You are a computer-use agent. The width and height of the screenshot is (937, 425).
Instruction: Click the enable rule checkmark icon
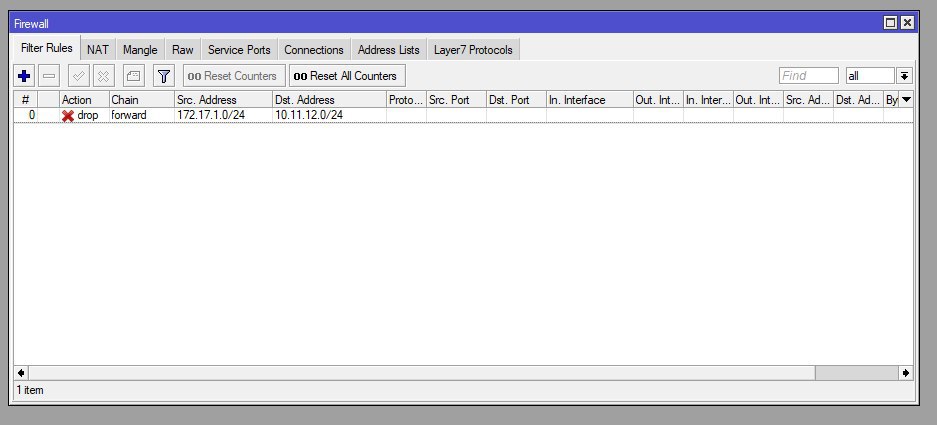tap(79, 76)
